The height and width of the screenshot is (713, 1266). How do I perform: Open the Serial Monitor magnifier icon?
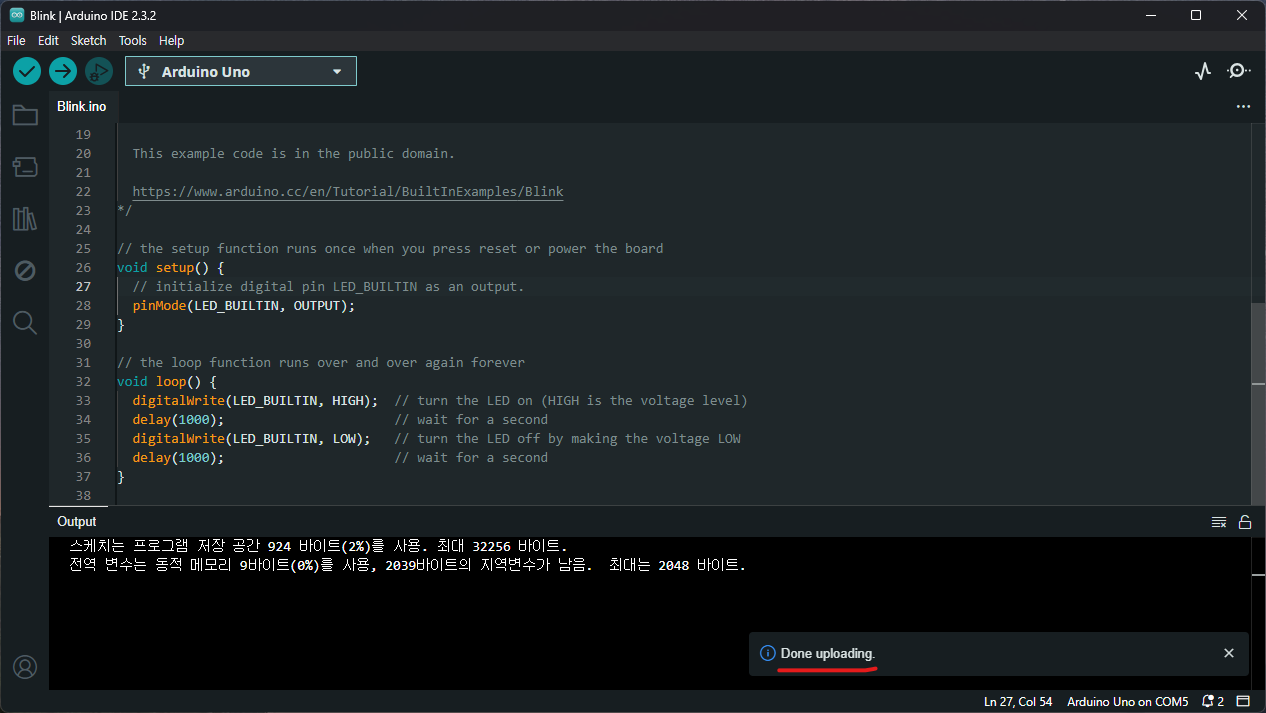(1239, 71)
